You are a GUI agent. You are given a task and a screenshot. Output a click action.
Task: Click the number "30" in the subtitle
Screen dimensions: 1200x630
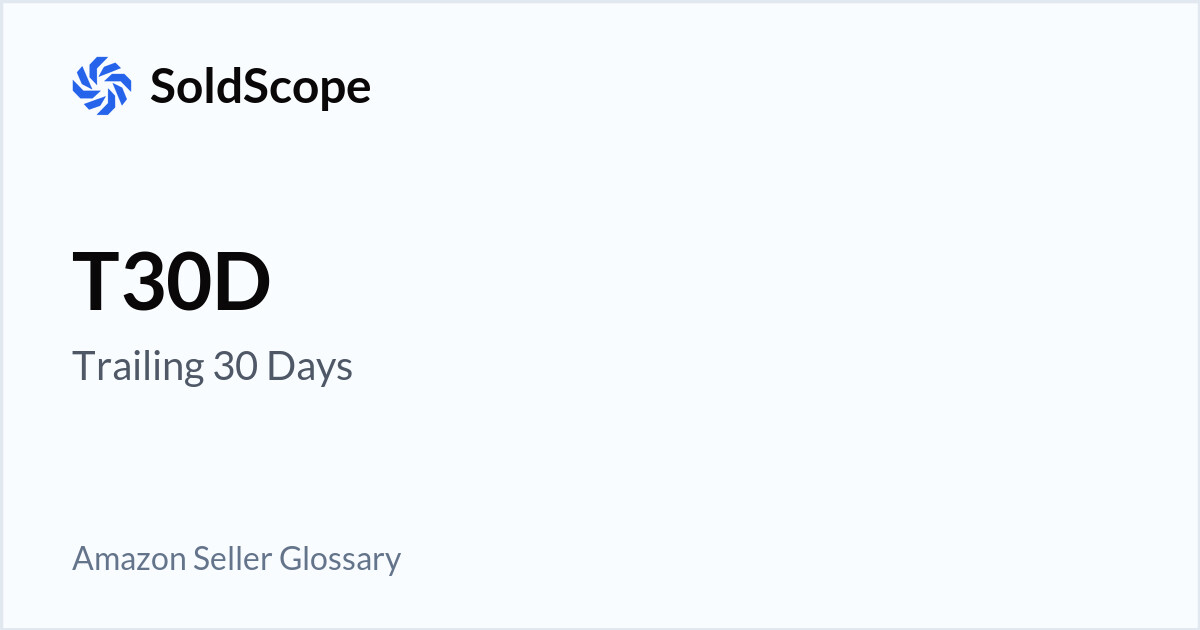click(234, 367)
